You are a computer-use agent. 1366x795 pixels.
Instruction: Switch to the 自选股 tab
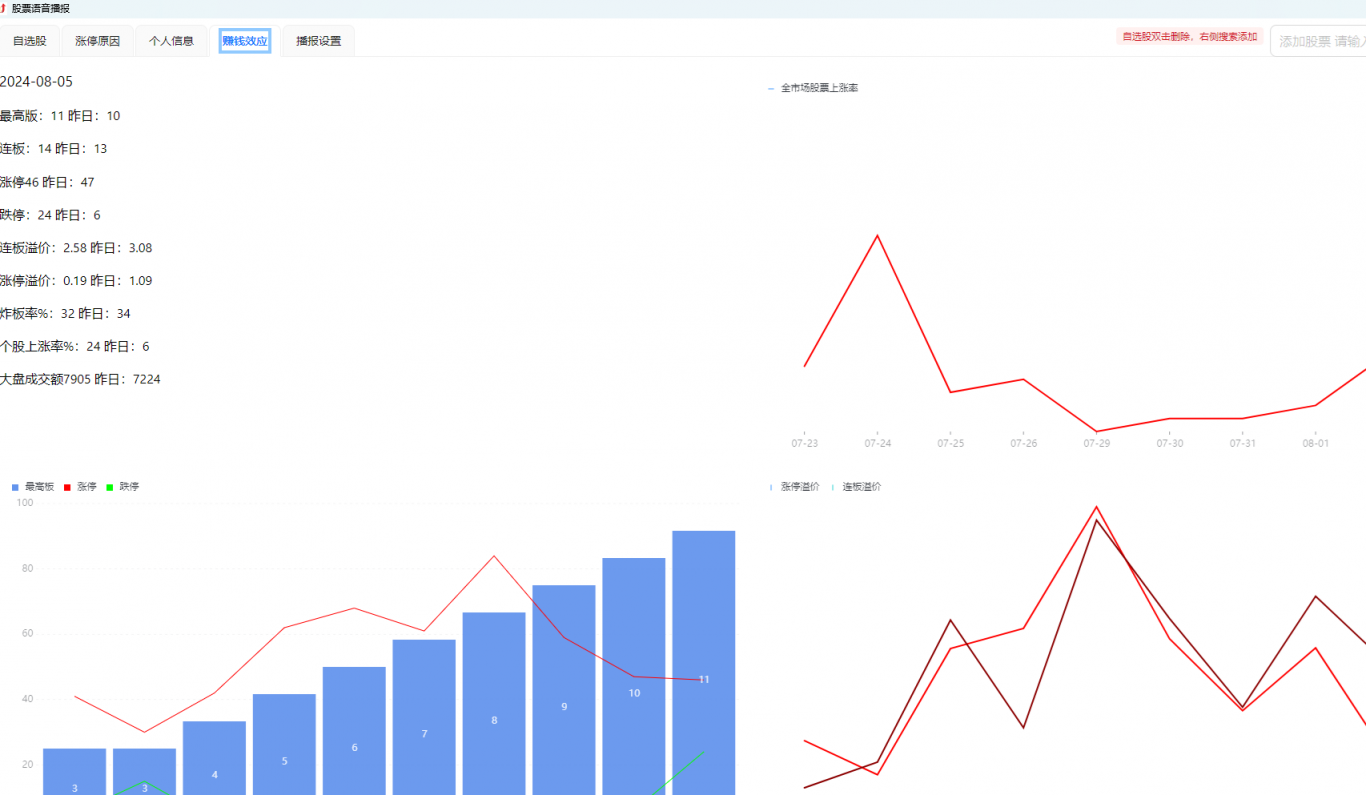tap(30, 41)
